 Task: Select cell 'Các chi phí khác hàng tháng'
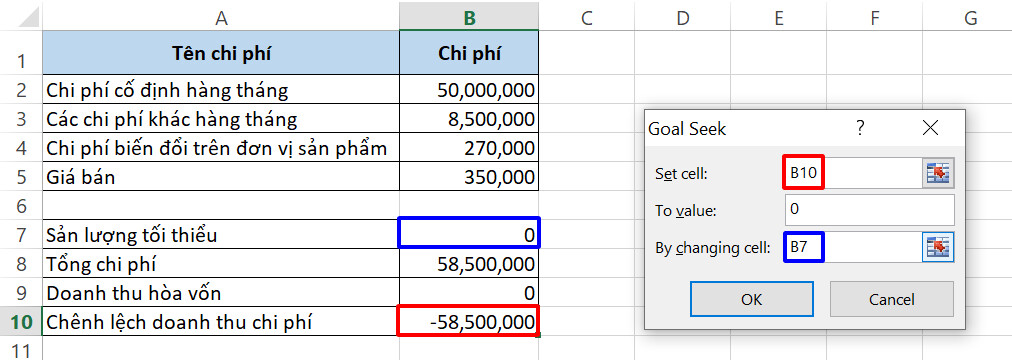[x=221, y=119]
